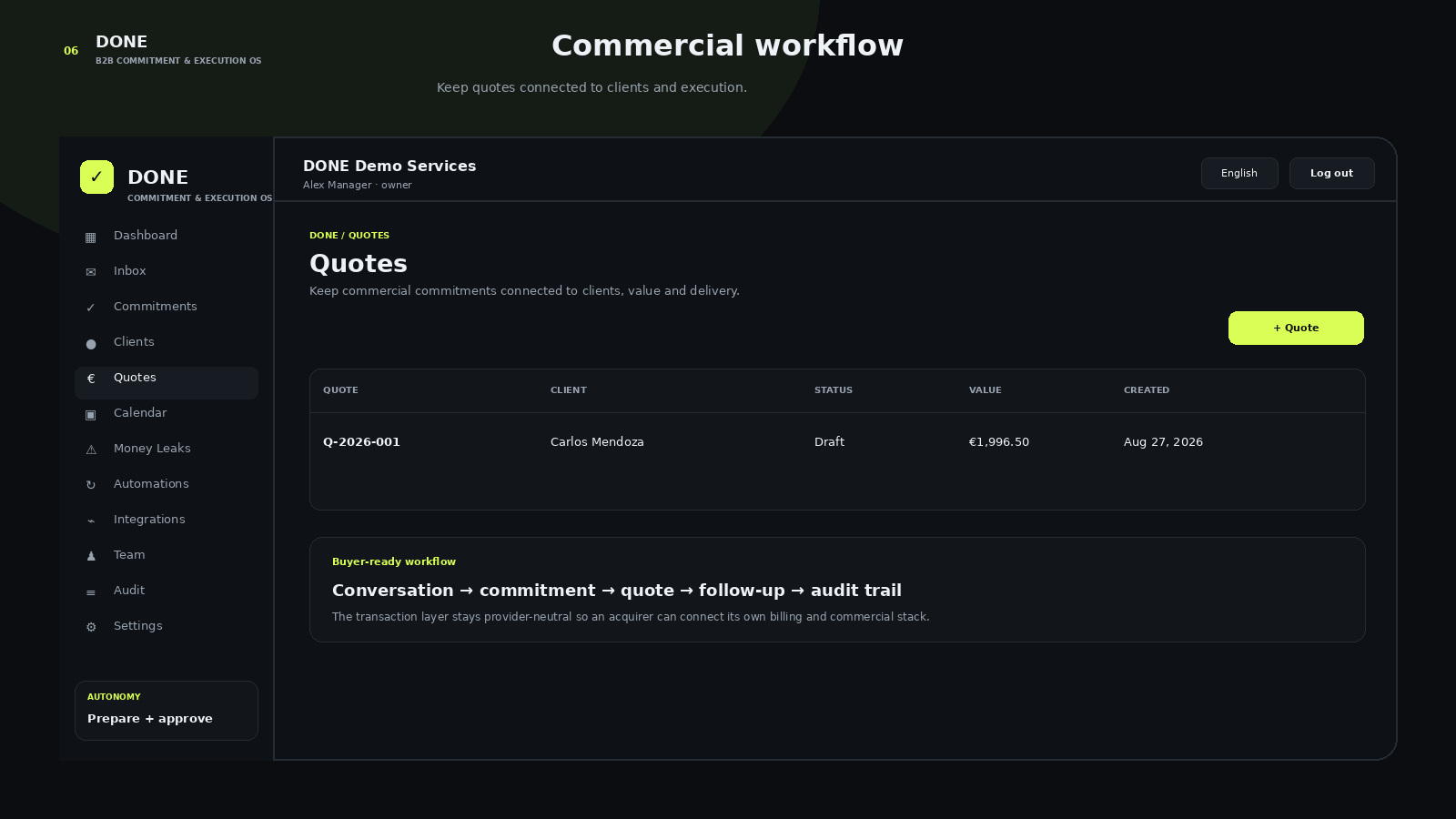This screenshot has width=1456, height=819.
Task: Click the DONE Demo Services title
Action: (389, 167)
